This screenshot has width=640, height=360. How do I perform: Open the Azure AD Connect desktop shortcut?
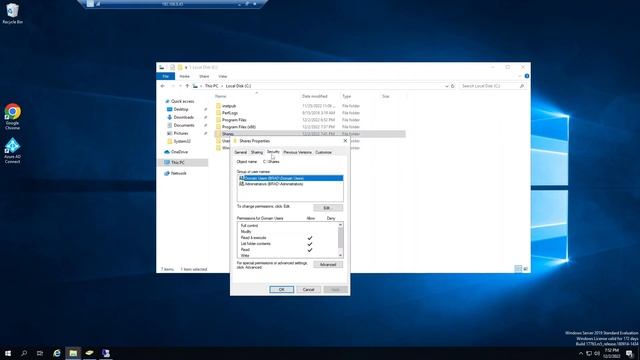(12, 150)
